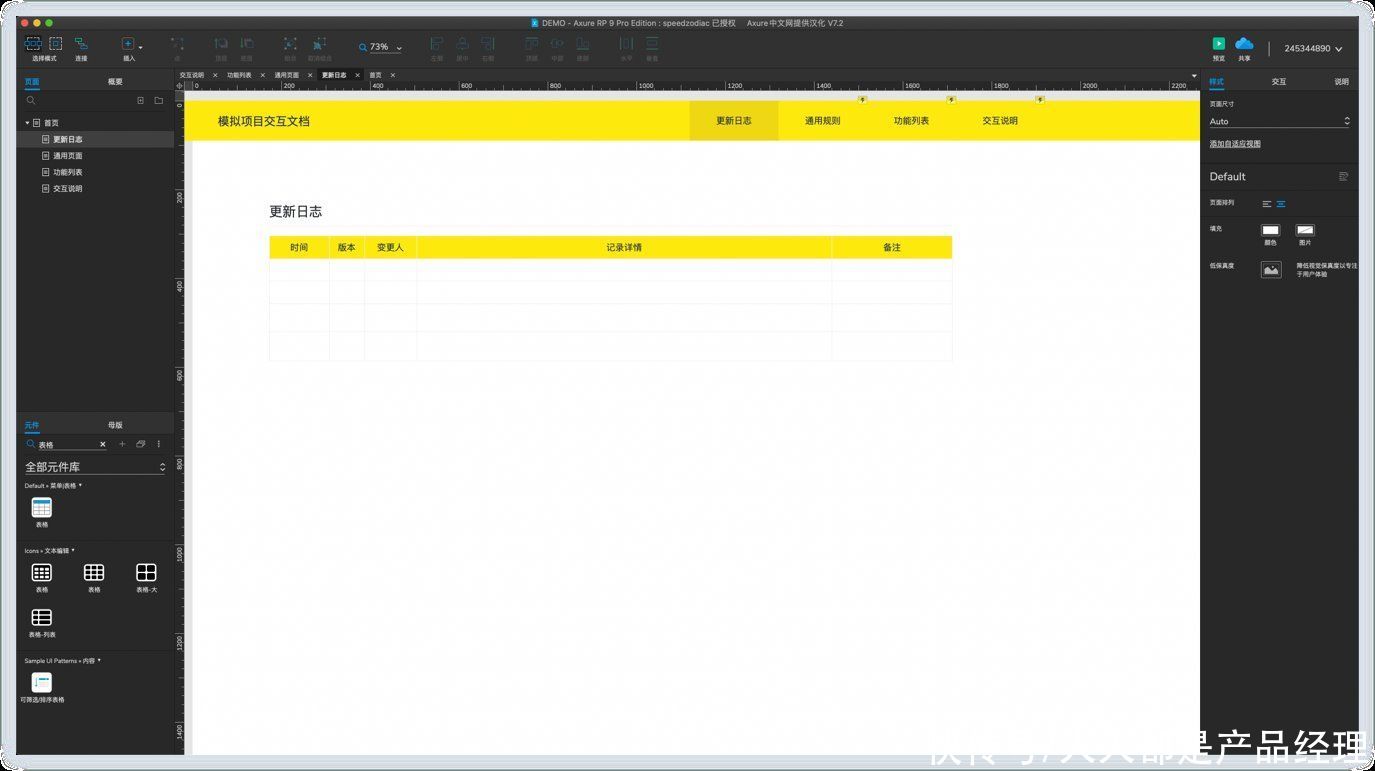Select the 首页 page in tree
This screenshot has height=771, width=1375.
pos(51,123)
